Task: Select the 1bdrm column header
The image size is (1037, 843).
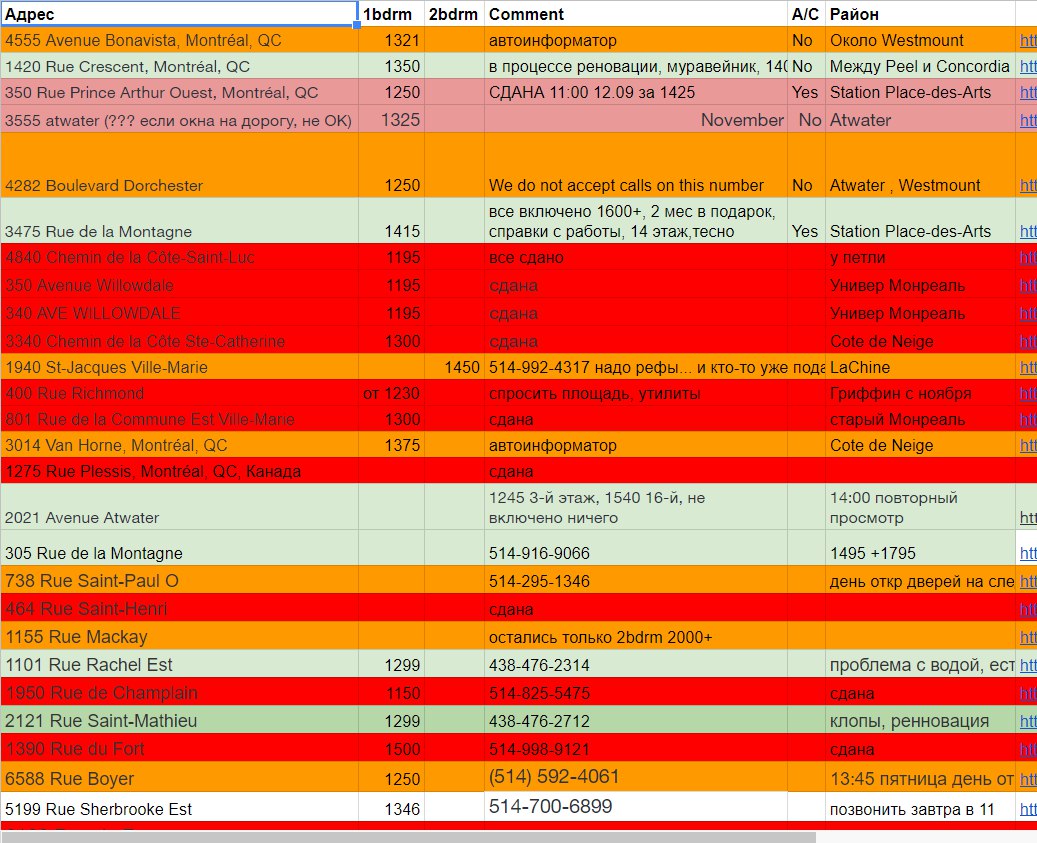Action: click(392, 14)
